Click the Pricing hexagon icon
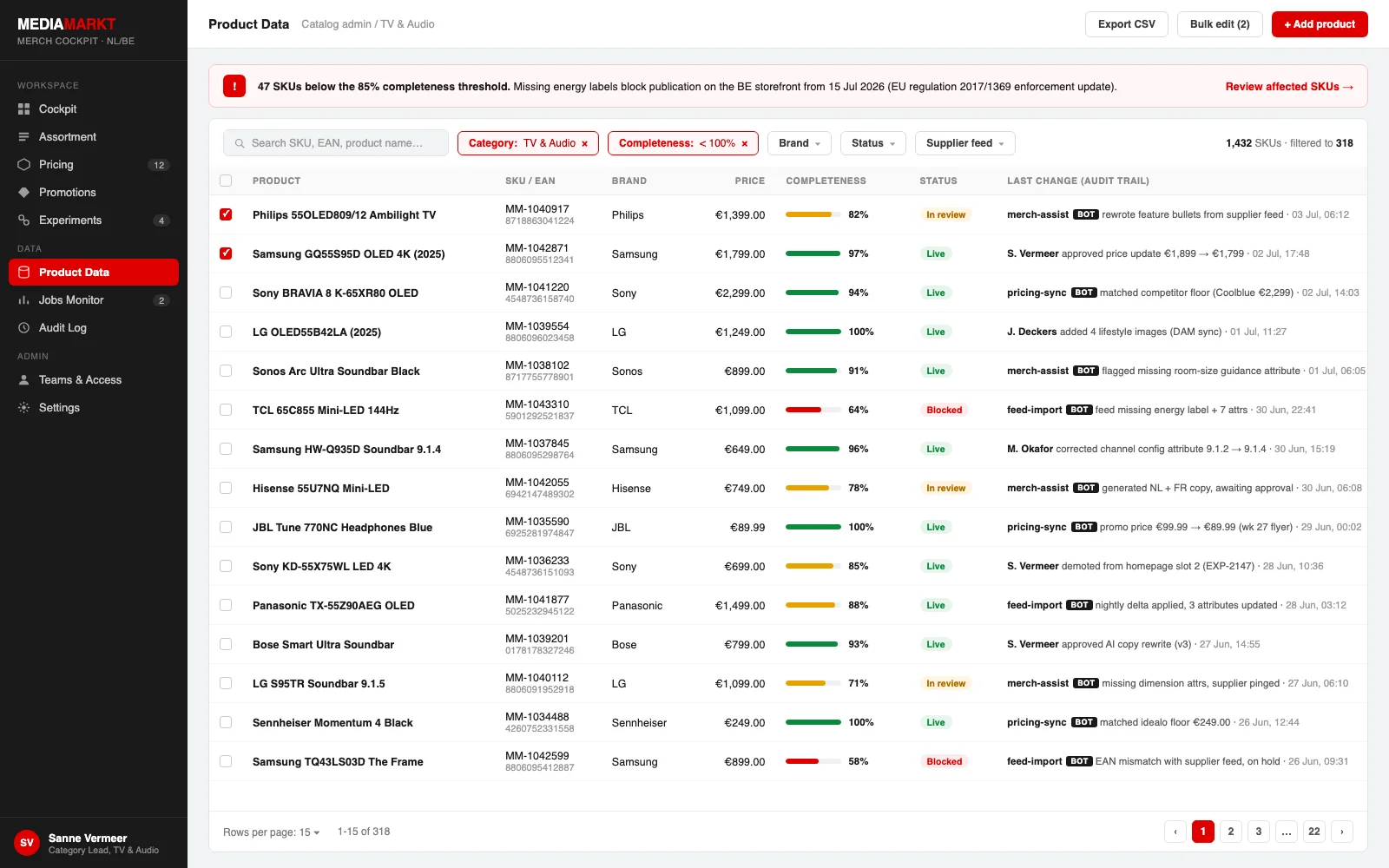Viewport: 1389px width, 868px height. pyautogui.click(x=24, y=165)
